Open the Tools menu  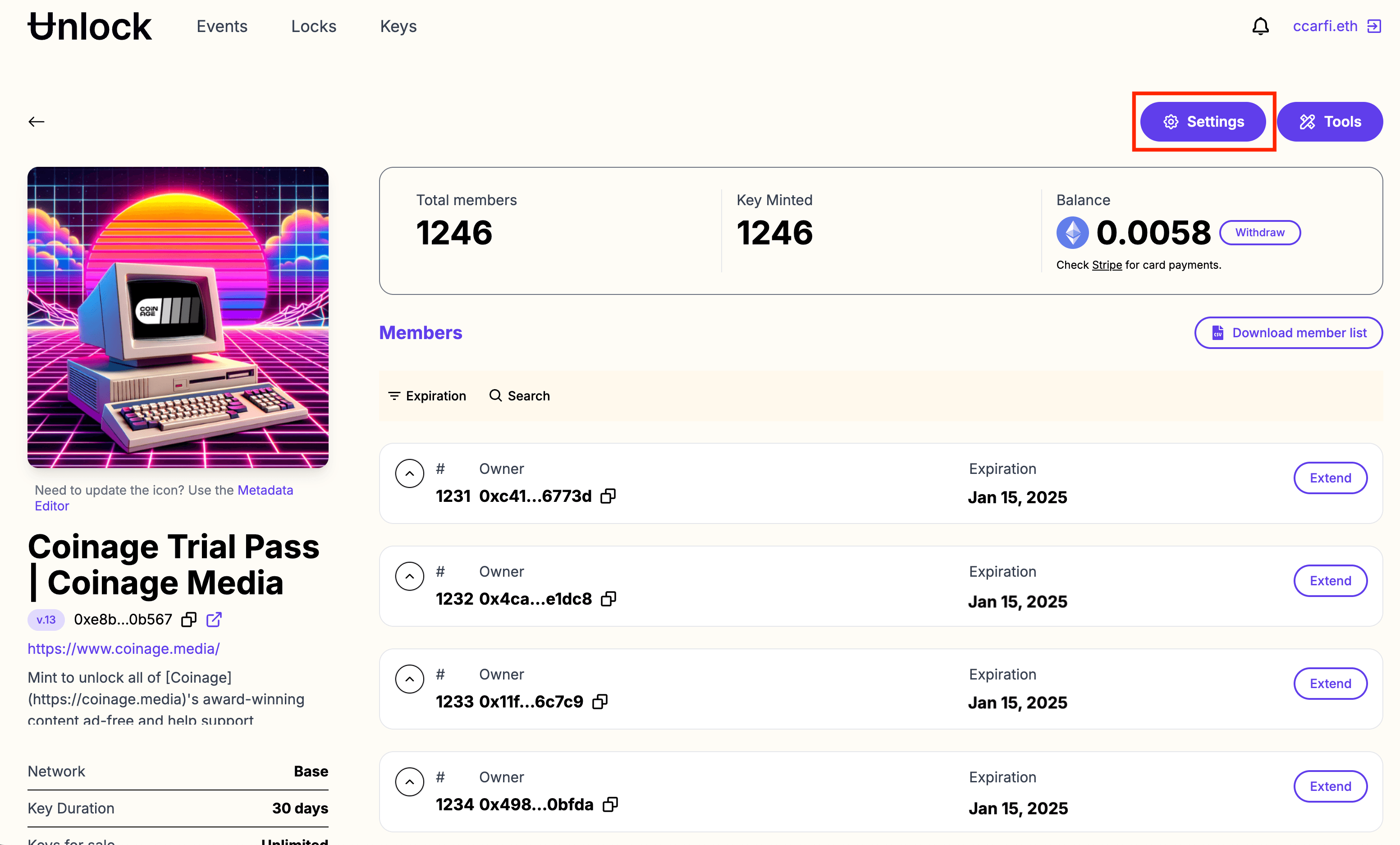[x=1330, y=122]
